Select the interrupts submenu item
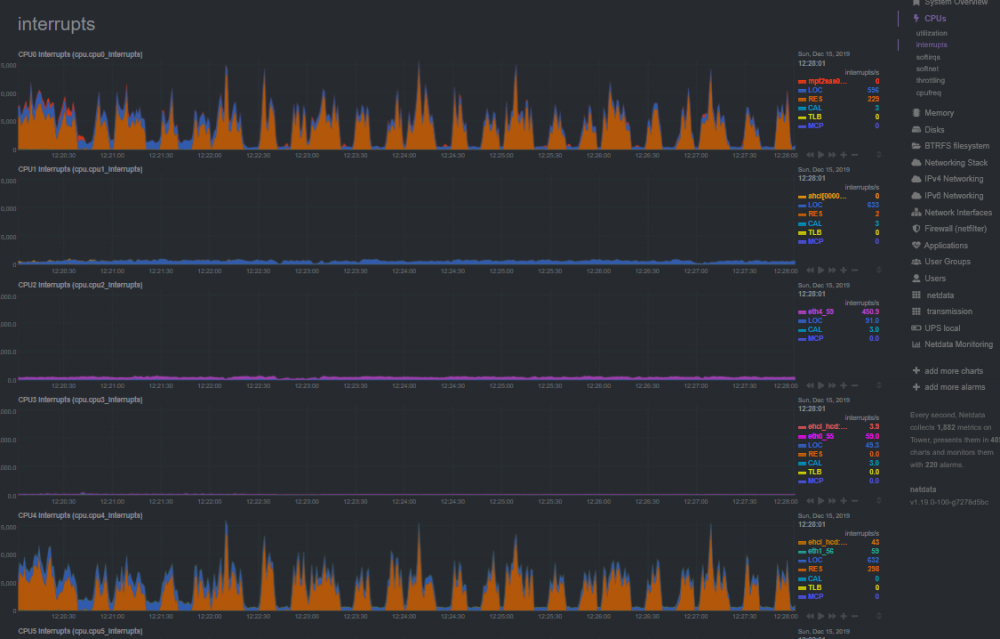 pyautogui.click(x=931, y=45)
